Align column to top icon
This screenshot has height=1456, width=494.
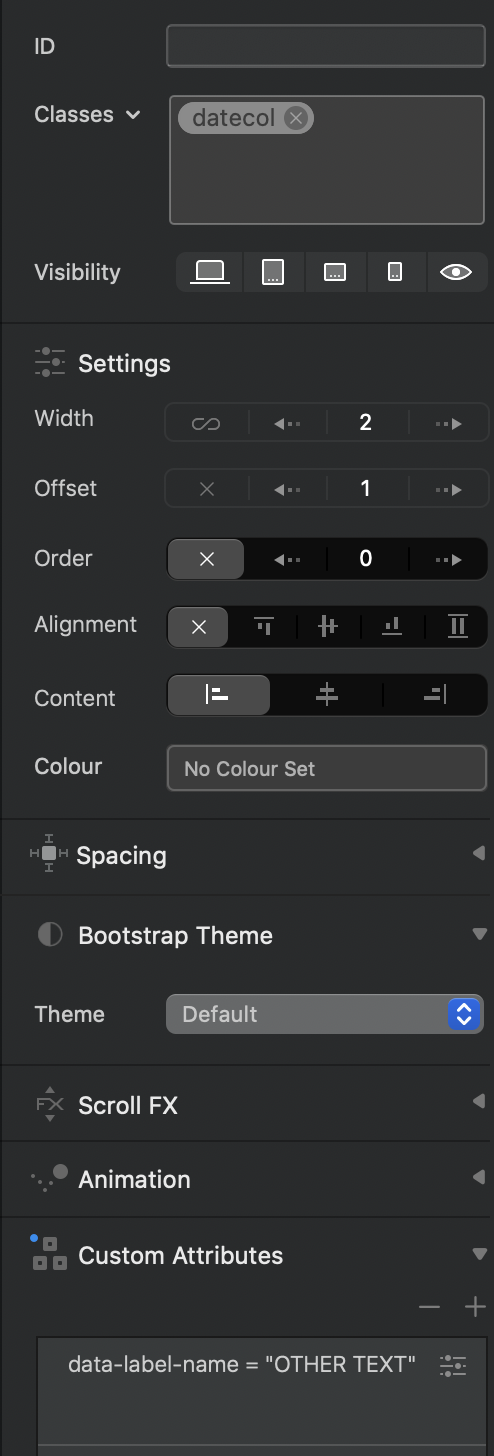[x=264, y=628]
